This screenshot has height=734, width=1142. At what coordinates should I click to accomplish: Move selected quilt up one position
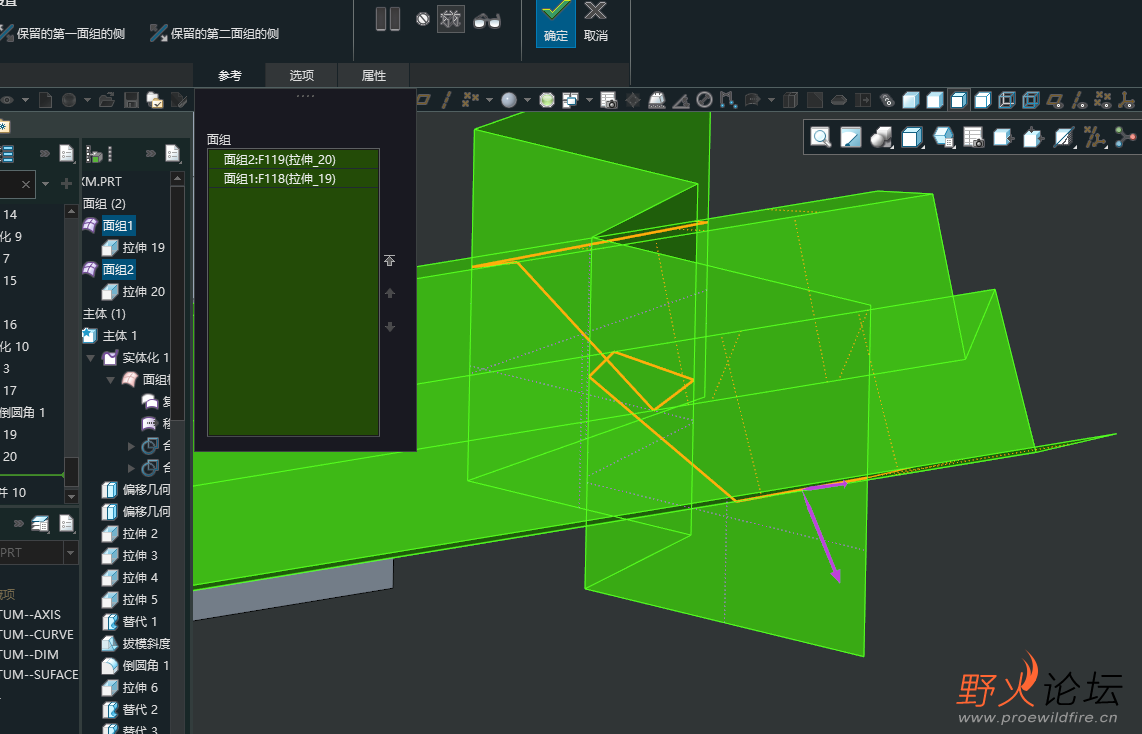pos(390,293)
